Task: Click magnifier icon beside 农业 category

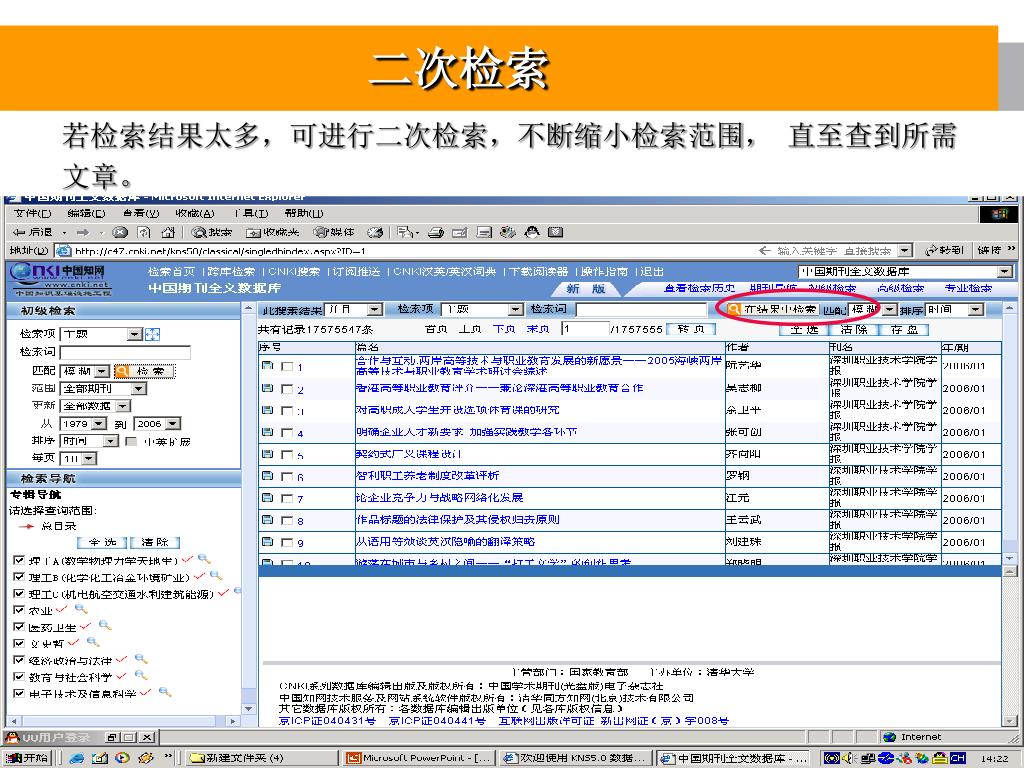Action: pos(81,609)
